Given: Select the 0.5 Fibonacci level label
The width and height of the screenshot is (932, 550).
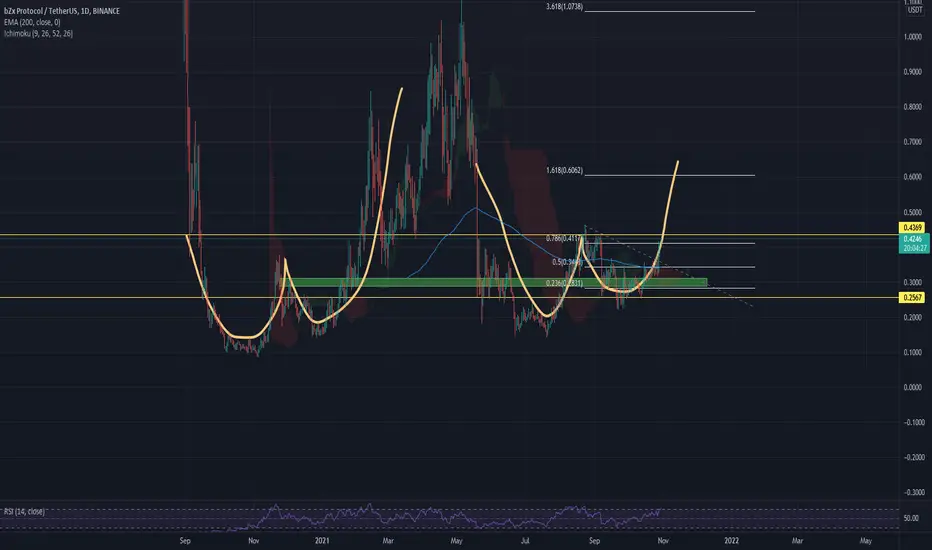Looking at the screenshot, I should pyautogui.click(x=566, y=262).
